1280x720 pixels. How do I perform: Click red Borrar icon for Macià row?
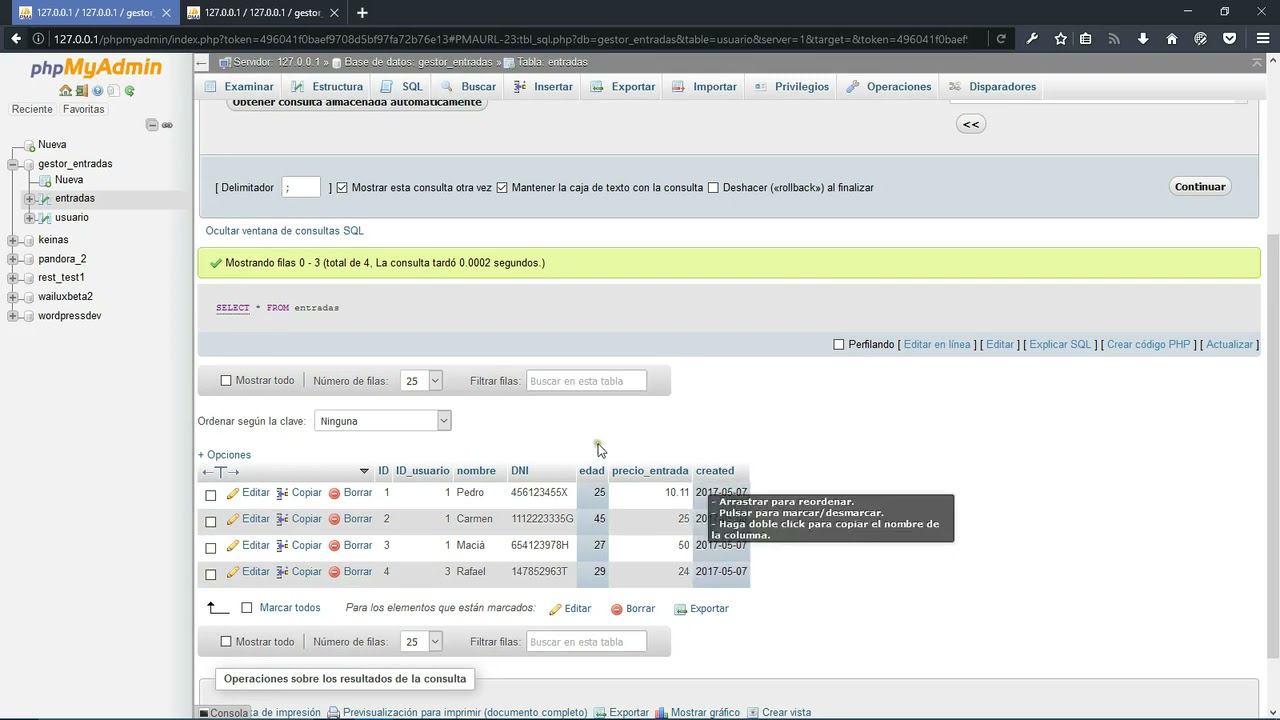click(x=335, y=546)
